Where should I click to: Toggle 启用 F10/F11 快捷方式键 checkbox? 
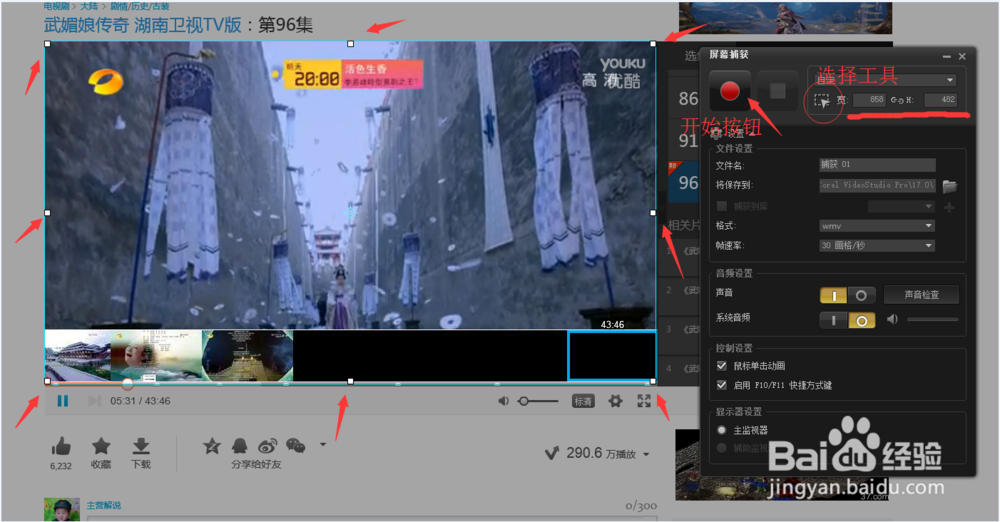tap(722, 385)
